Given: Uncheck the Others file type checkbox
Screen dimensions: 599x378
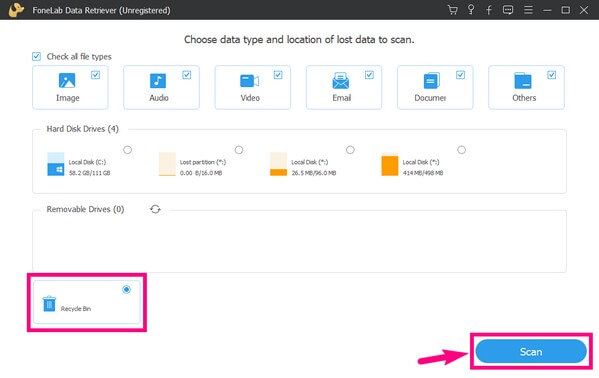Looking at the screenshot, I should coord(551,75).
